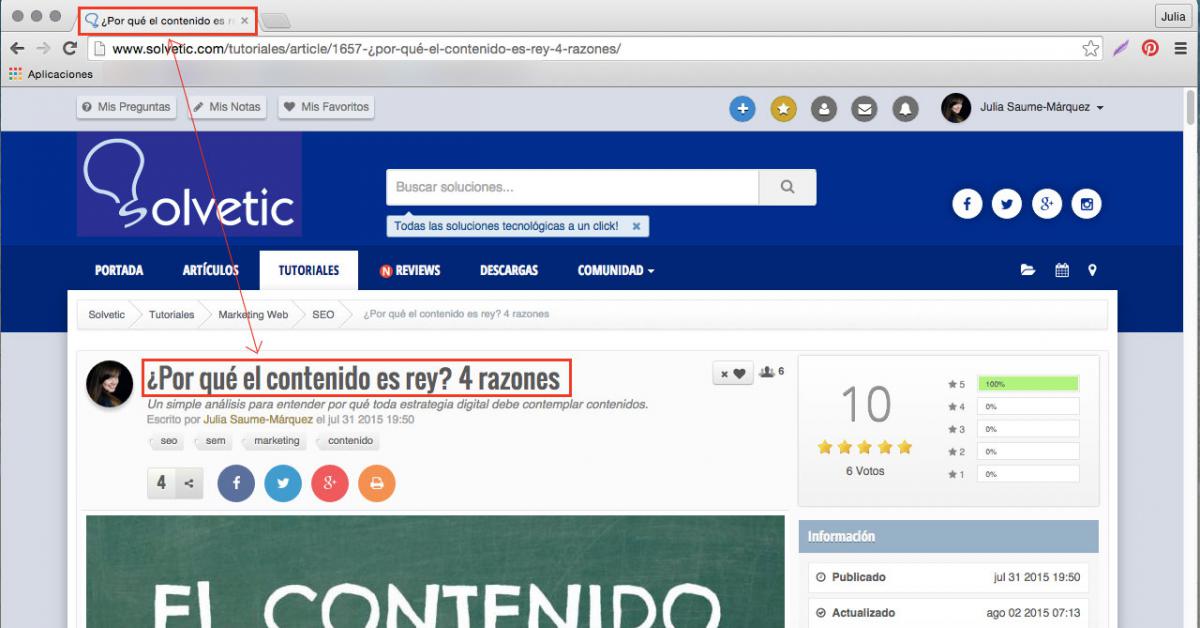Screen dimensions: 1200x628
Task: Share article on Google Plus round button
Action: click(330, 484)
